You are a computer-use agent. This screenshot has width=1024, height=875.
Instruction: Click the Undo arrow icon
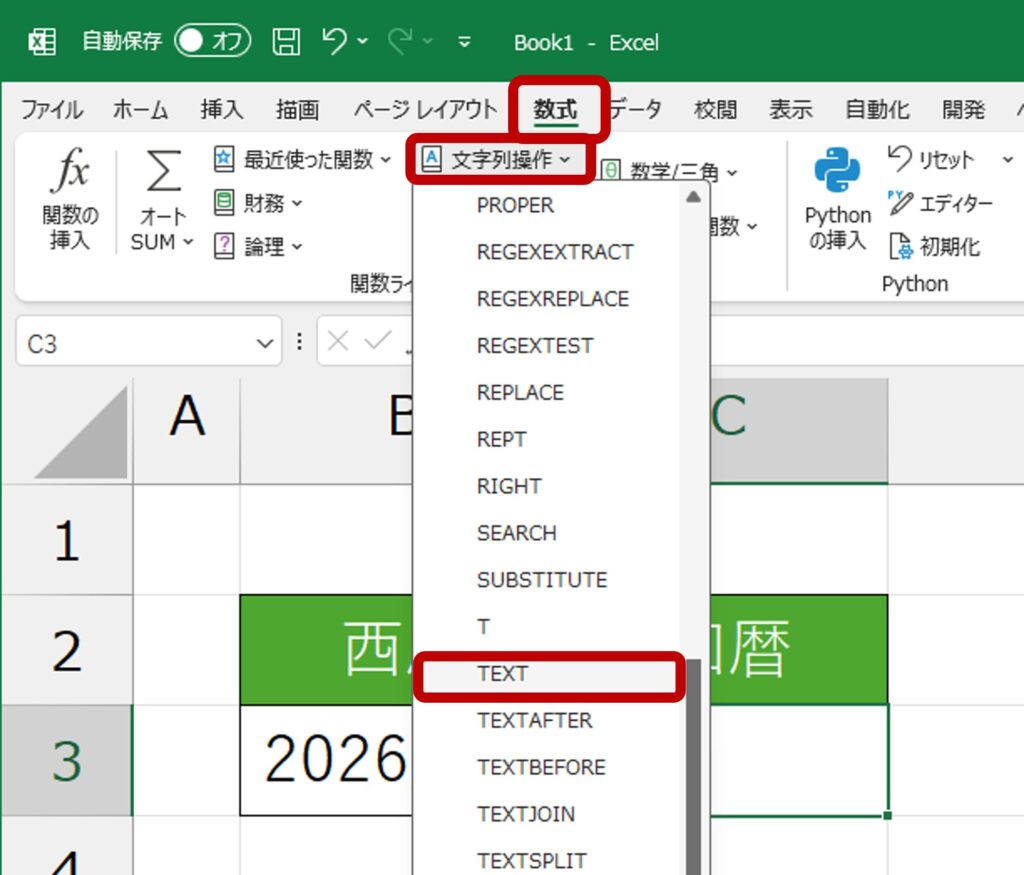tap(335, 42)
